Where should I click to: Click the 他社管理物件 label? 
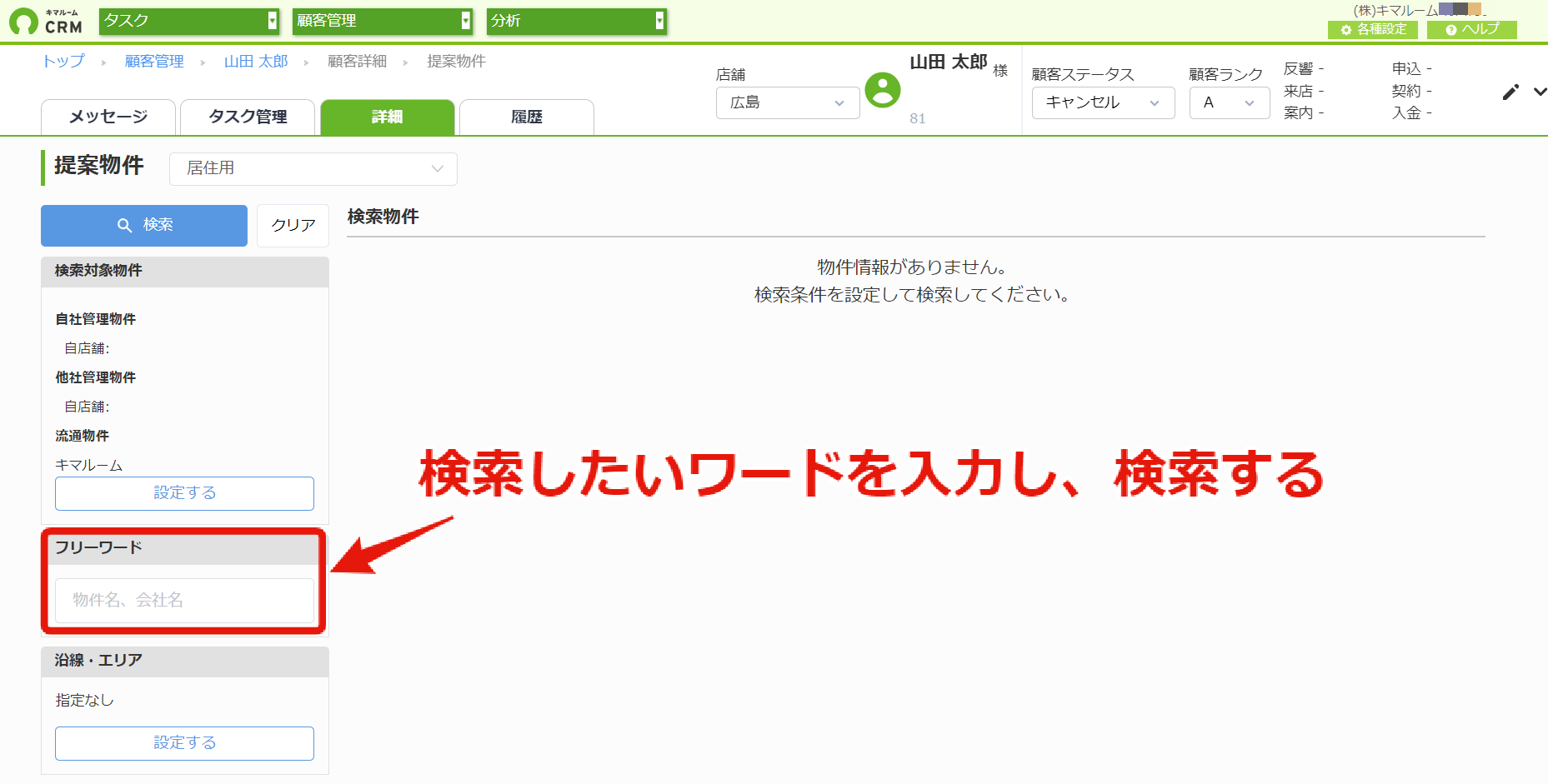pos(95,377)
